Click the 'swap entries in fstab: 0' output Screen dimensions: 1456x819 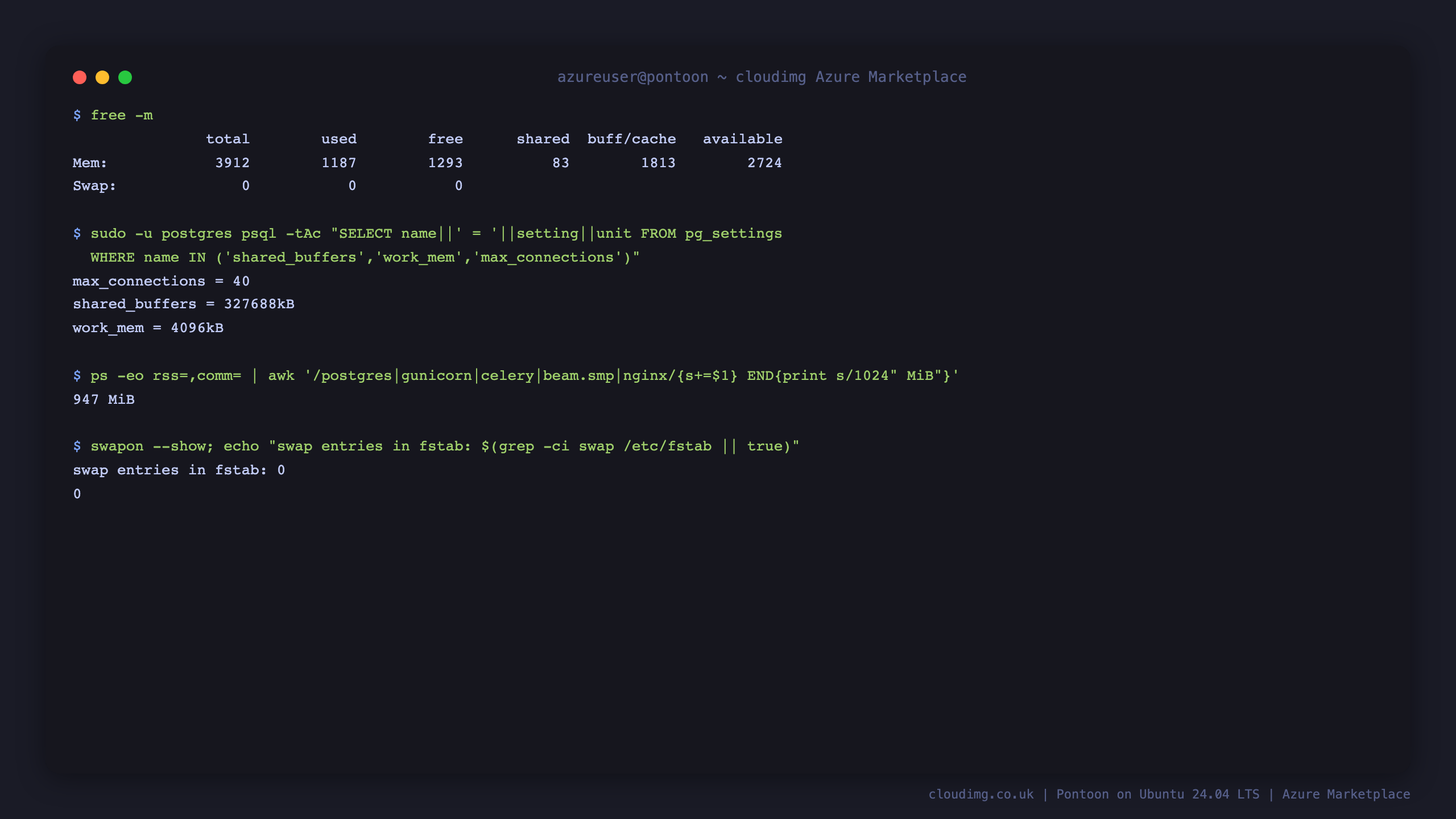(179, 470)
